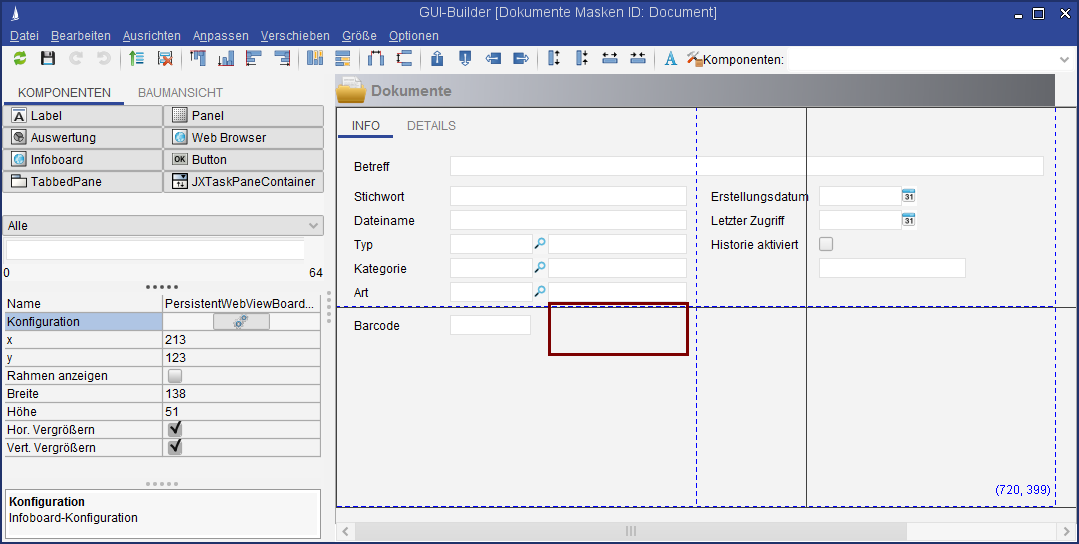Switch to the DETAILS tab
1079x544 pixels.
click(x=431, y=126)
